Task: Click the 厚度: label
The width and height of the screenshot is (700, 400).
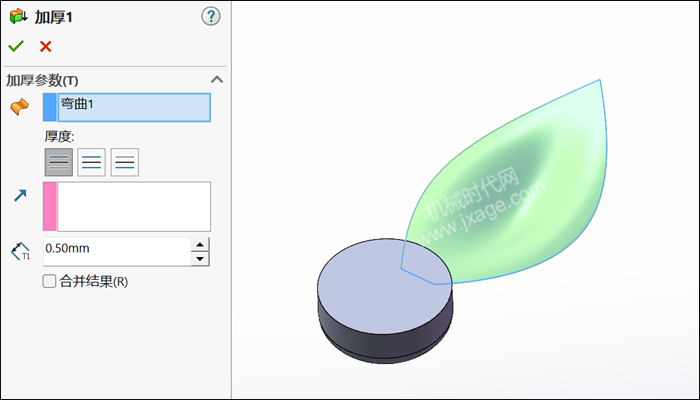Action: point(59,136)
